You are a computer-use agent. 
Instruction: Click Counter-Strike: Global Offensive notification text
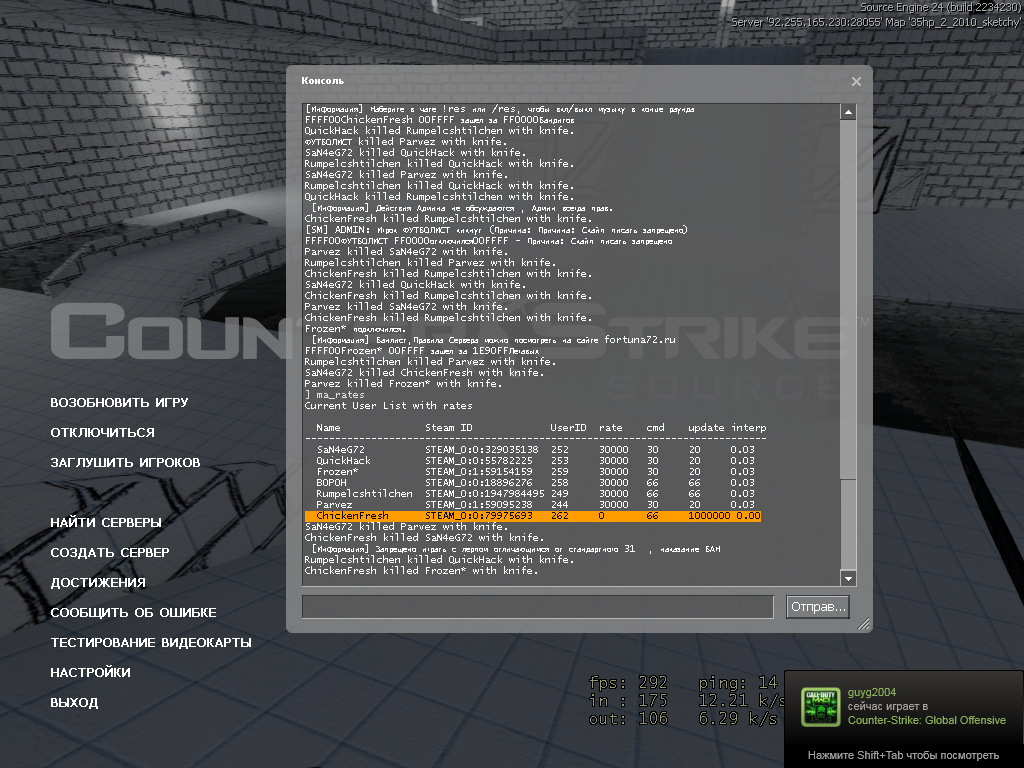click(927, 720)
